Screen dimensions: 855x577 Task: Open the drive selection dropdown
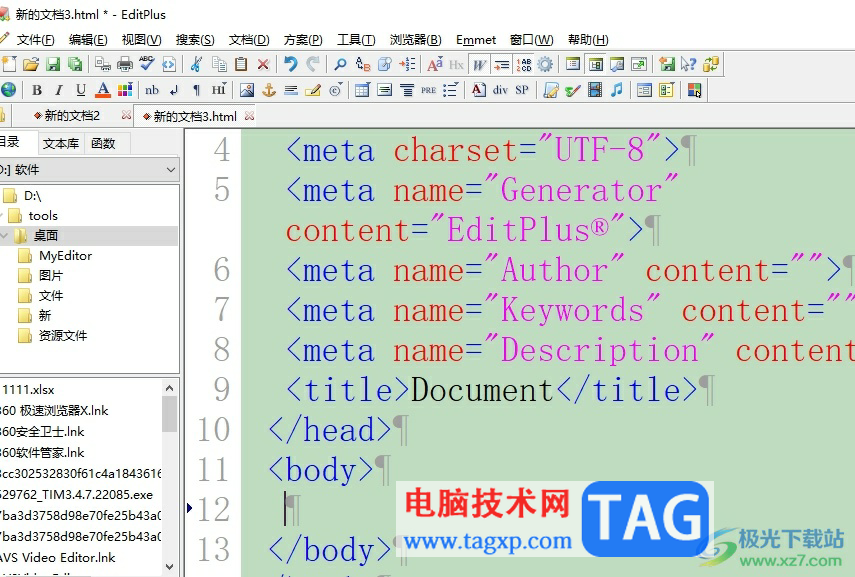coord(169,170)
